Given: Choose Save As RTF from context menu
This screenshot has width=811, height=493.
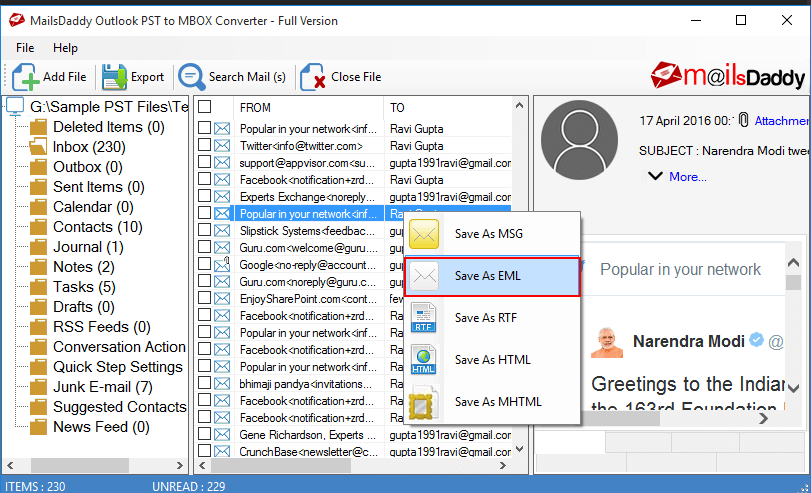Looking at the screenshot, I should coord(492,318).
